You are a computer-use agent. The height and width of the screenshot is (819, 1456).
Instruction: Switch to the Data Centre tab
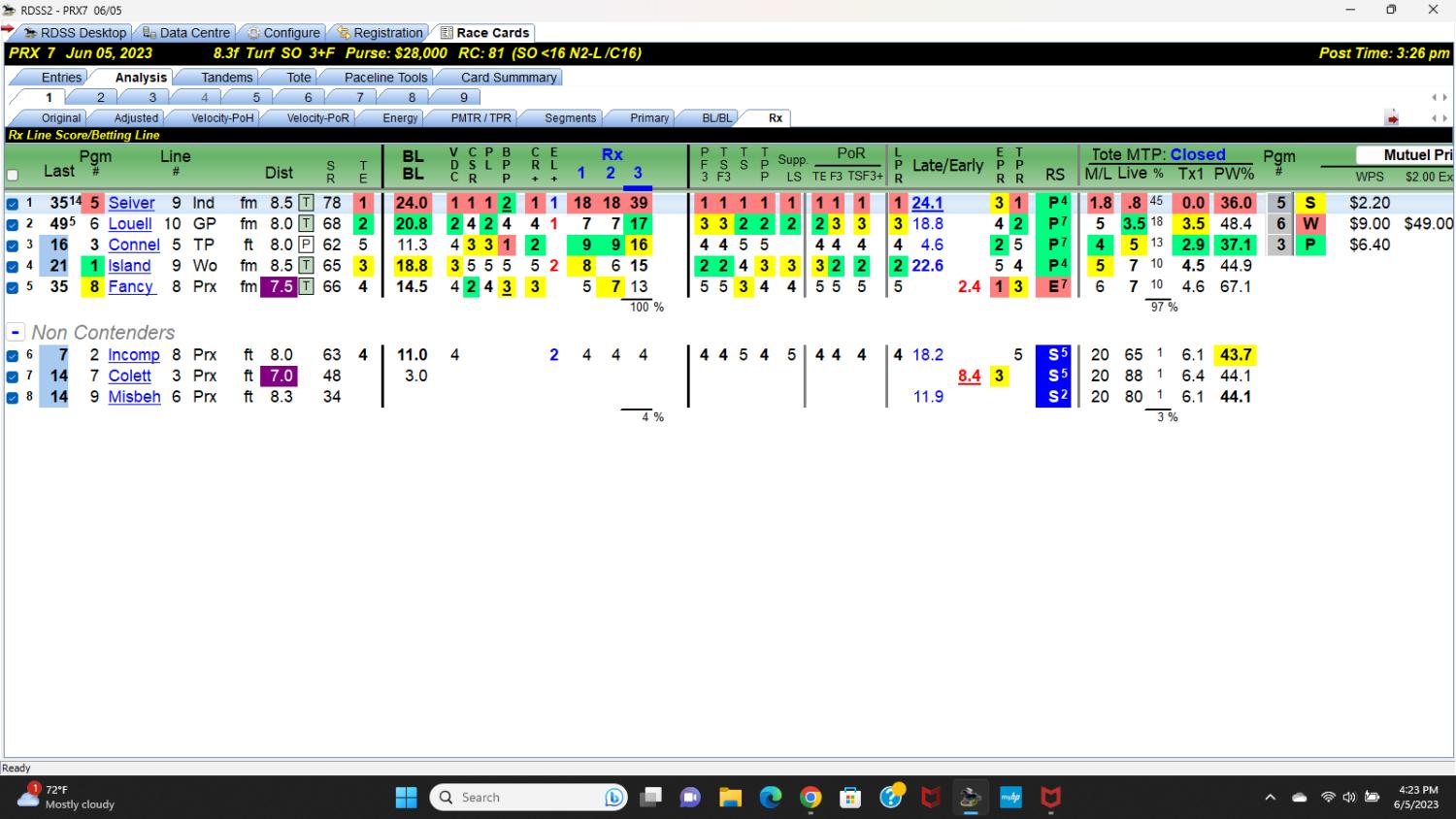tap(185, 32)
